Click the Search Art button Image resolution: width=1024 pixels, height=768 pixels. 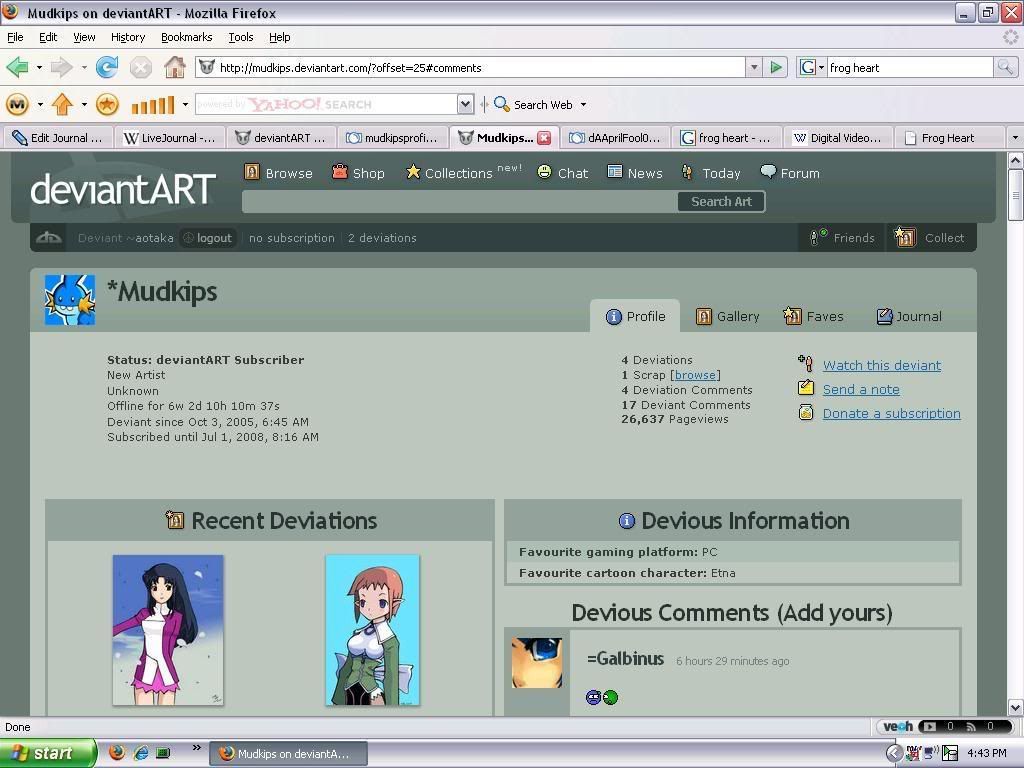722,202
